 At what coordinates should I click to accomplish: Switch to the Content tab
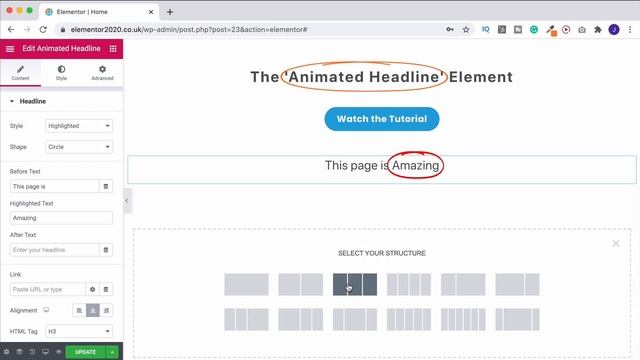pyautogui.click(x=20, y=73)
